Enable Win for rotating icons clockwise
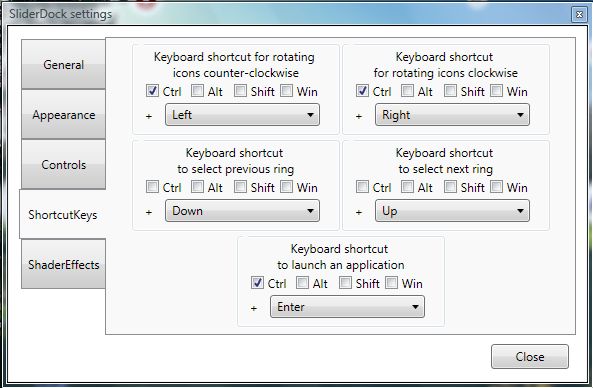The height and width of the screenshot is (388, 593). (496, 91)
